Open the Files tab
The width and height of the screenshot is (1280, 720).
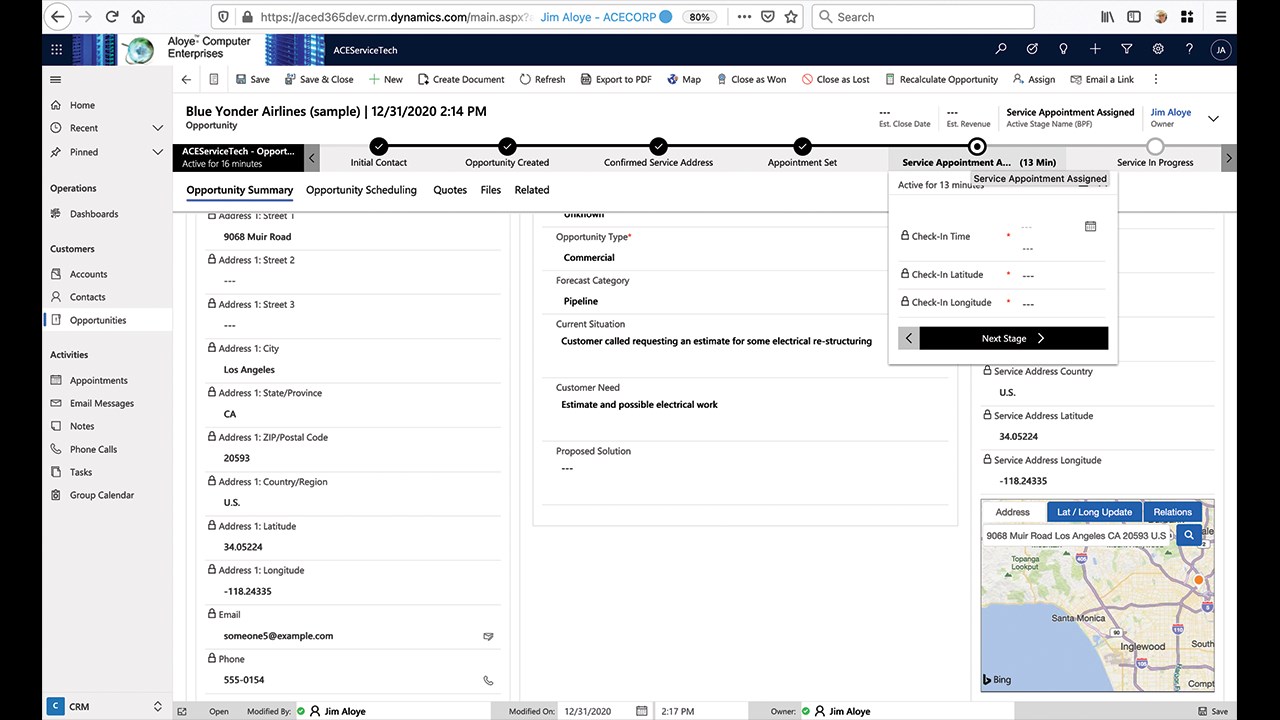490,190
